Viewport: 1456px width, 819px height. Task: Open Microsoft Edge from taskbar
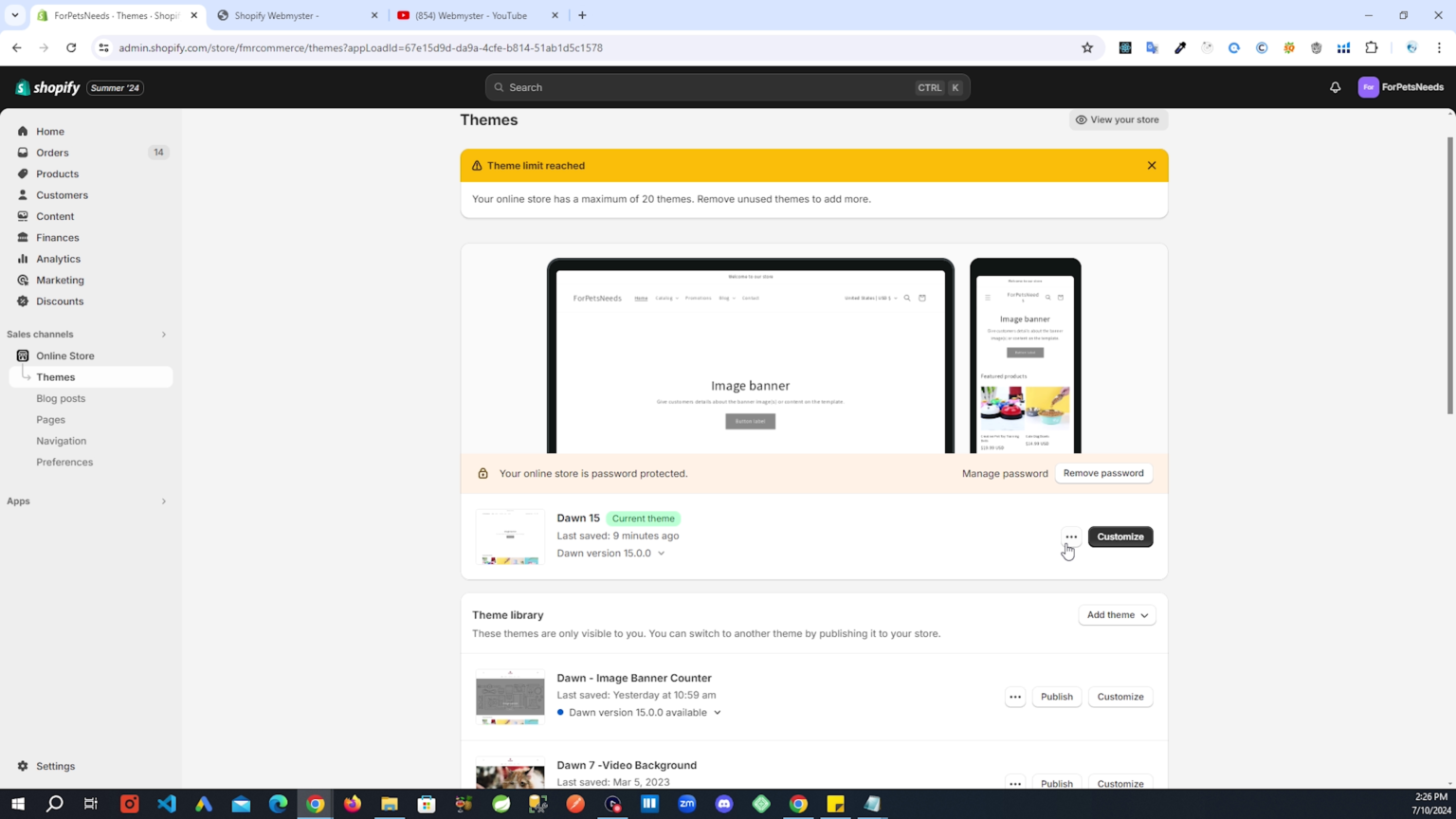[278, 804]
